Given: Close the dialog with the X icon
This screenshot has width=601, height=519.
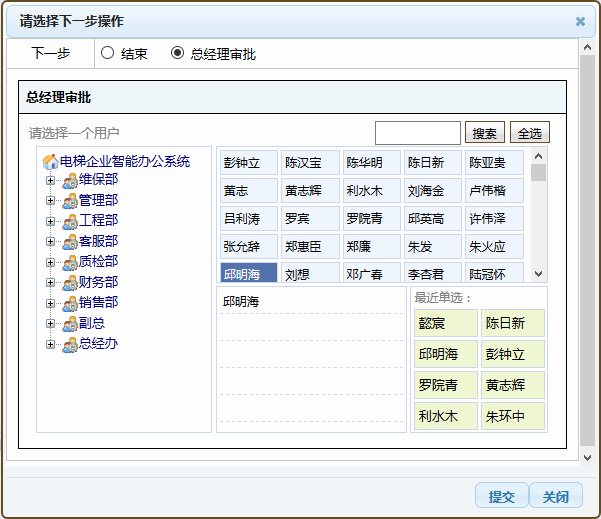Looking at the screenshot, I should click(x=580, y=21).
